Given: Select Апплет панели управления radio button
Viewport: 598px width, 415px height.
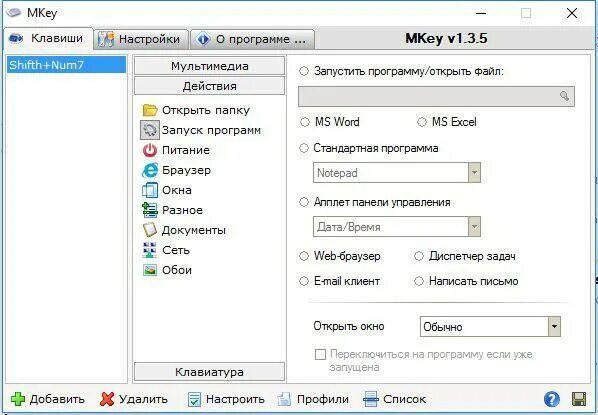Looking at the screenshot, I should 304,202.
